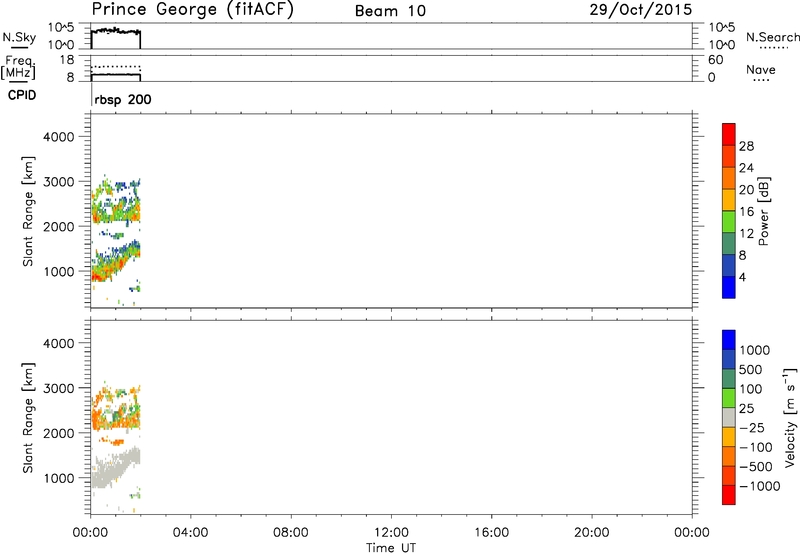Click the 'CPID' label
Screen dimensions: 800x554
22,95
